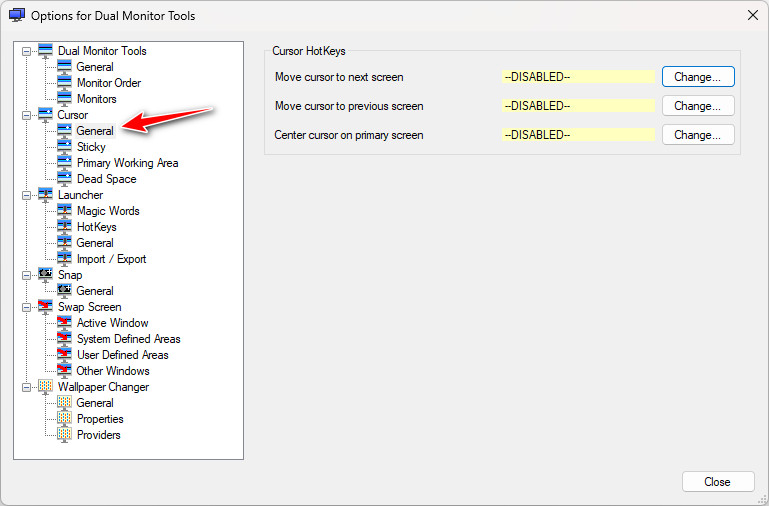Open Import / Export page
Viewport: 769px width, 506px height.
[x=111, y=259]
